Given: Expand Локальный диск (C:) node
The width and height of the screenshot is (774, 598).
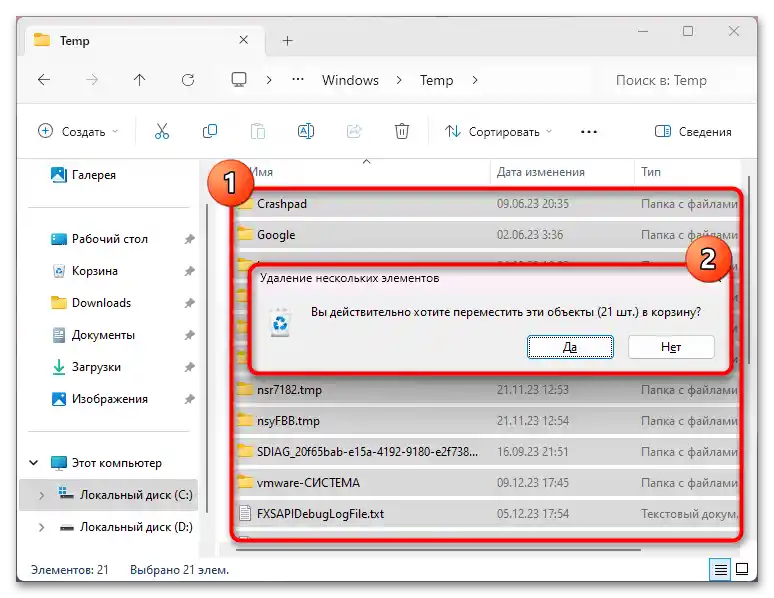Looking at the screenshot, I should (41, 495).
